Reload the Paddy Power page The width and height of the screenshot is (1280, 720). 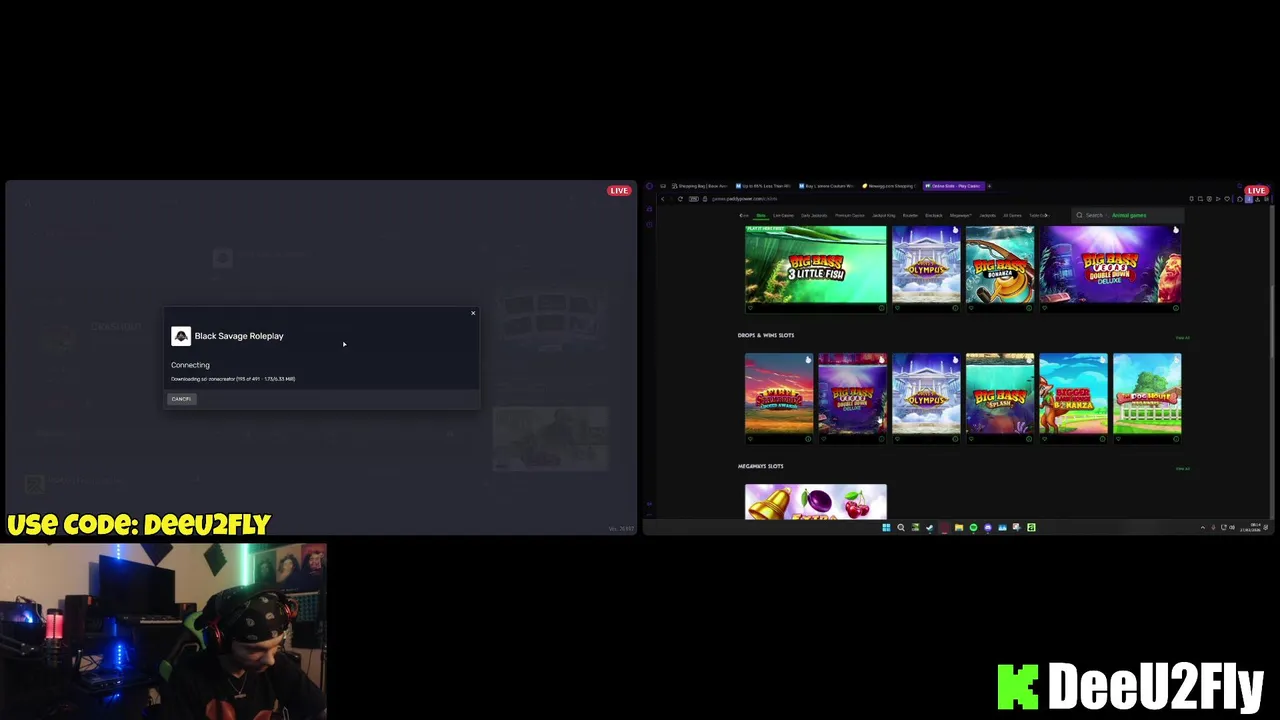click(680, 199)
